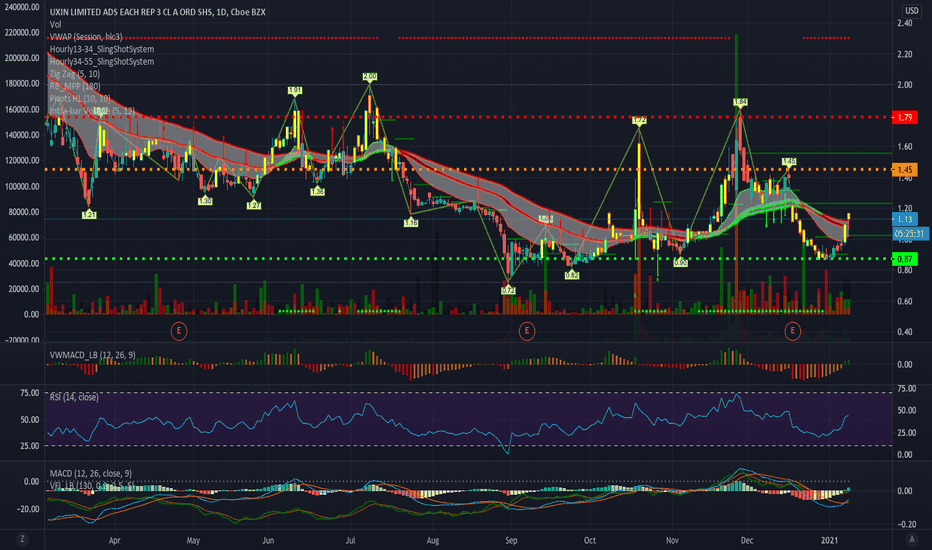The height and width of the screenshot is (550, 932).
Task: Click the -20.00 value on MACD left axis
Action: [27, 509]
